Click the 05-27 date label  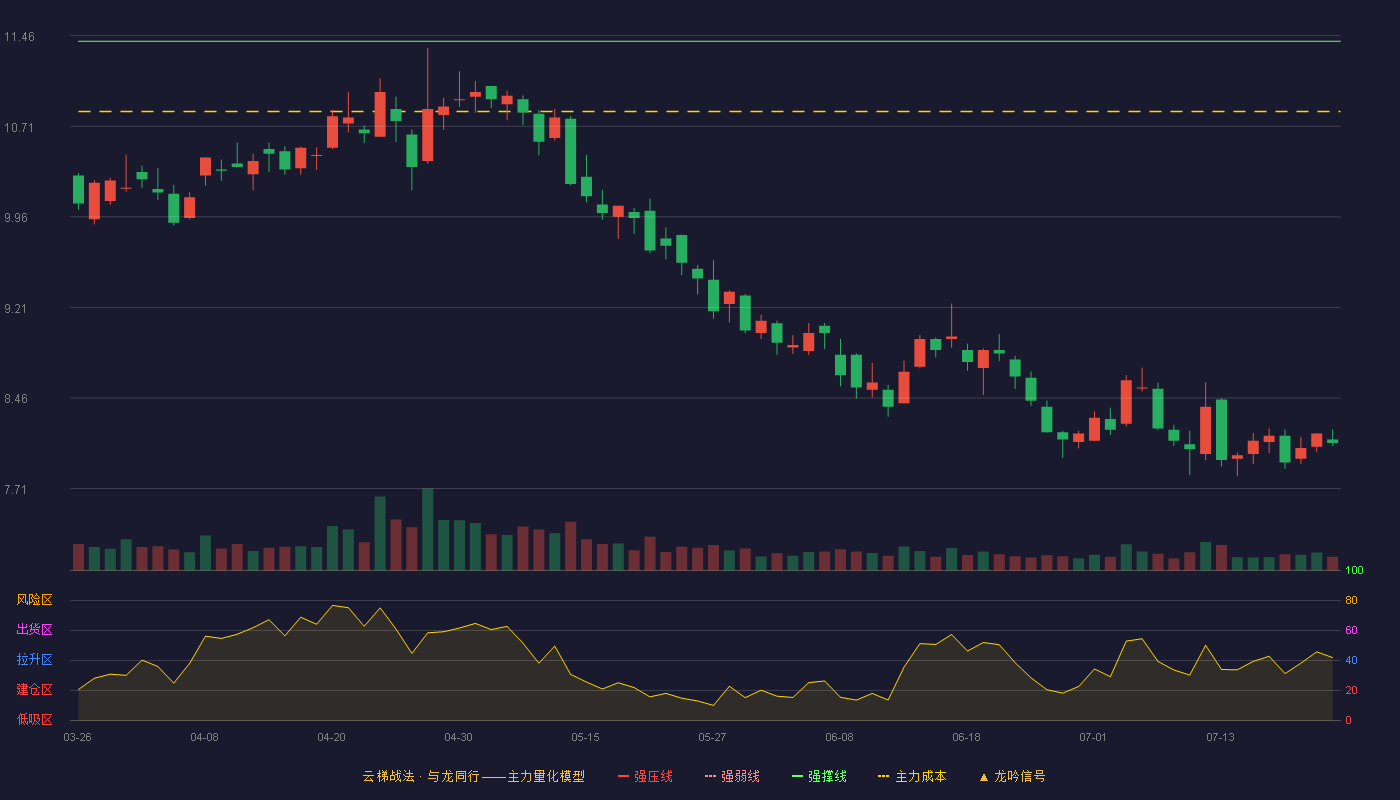713,737
